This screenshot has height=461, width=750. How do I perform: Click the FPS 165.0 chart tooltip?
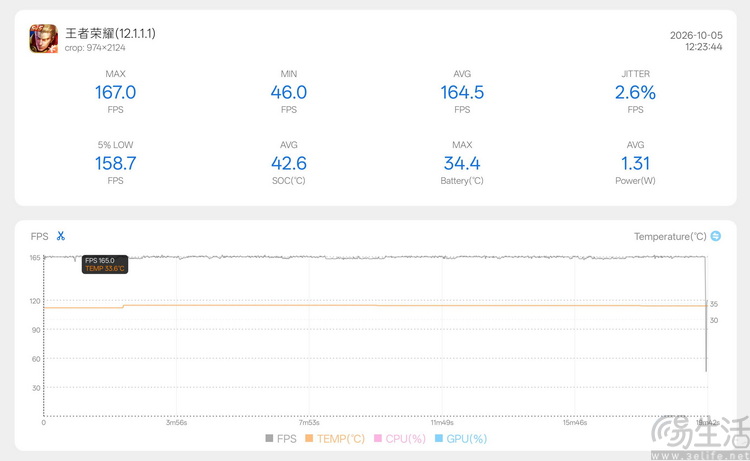[x=105, y=264]
